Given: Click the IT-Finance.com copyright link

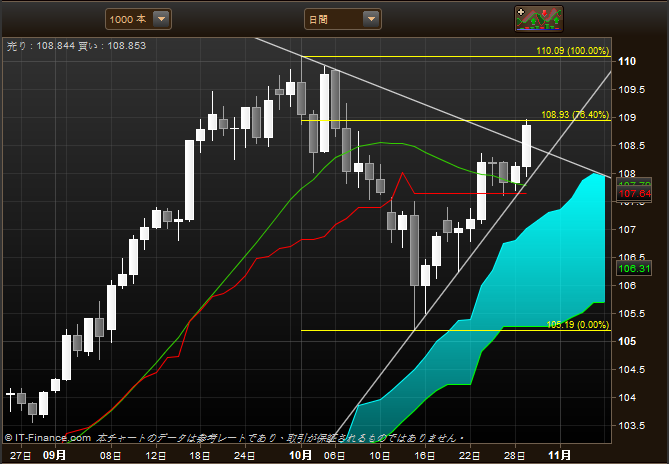Looking at the screenshot, I should [x=48, y=438].
